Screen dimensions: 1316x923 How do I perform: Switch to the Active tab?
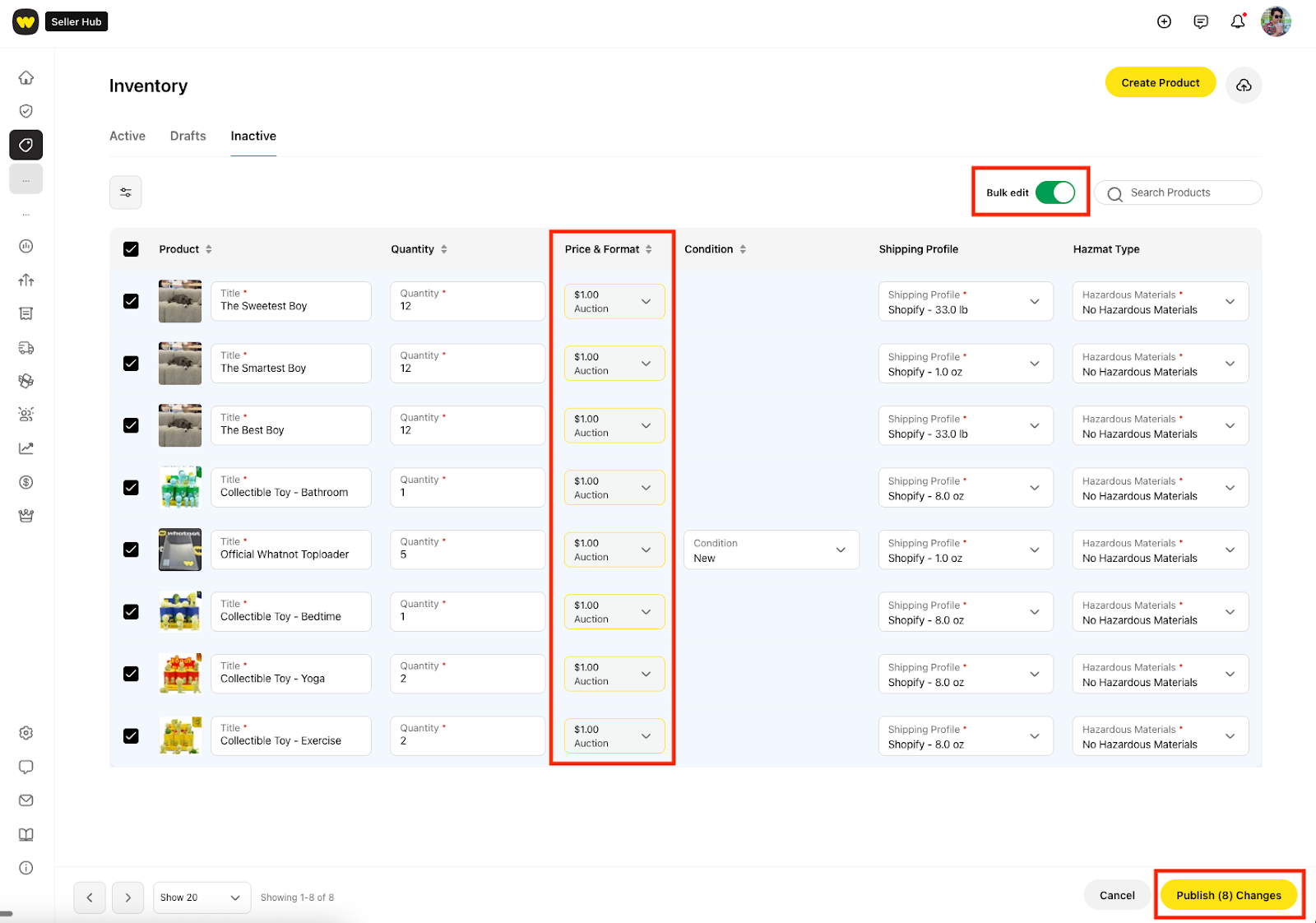tap(127, 137)
